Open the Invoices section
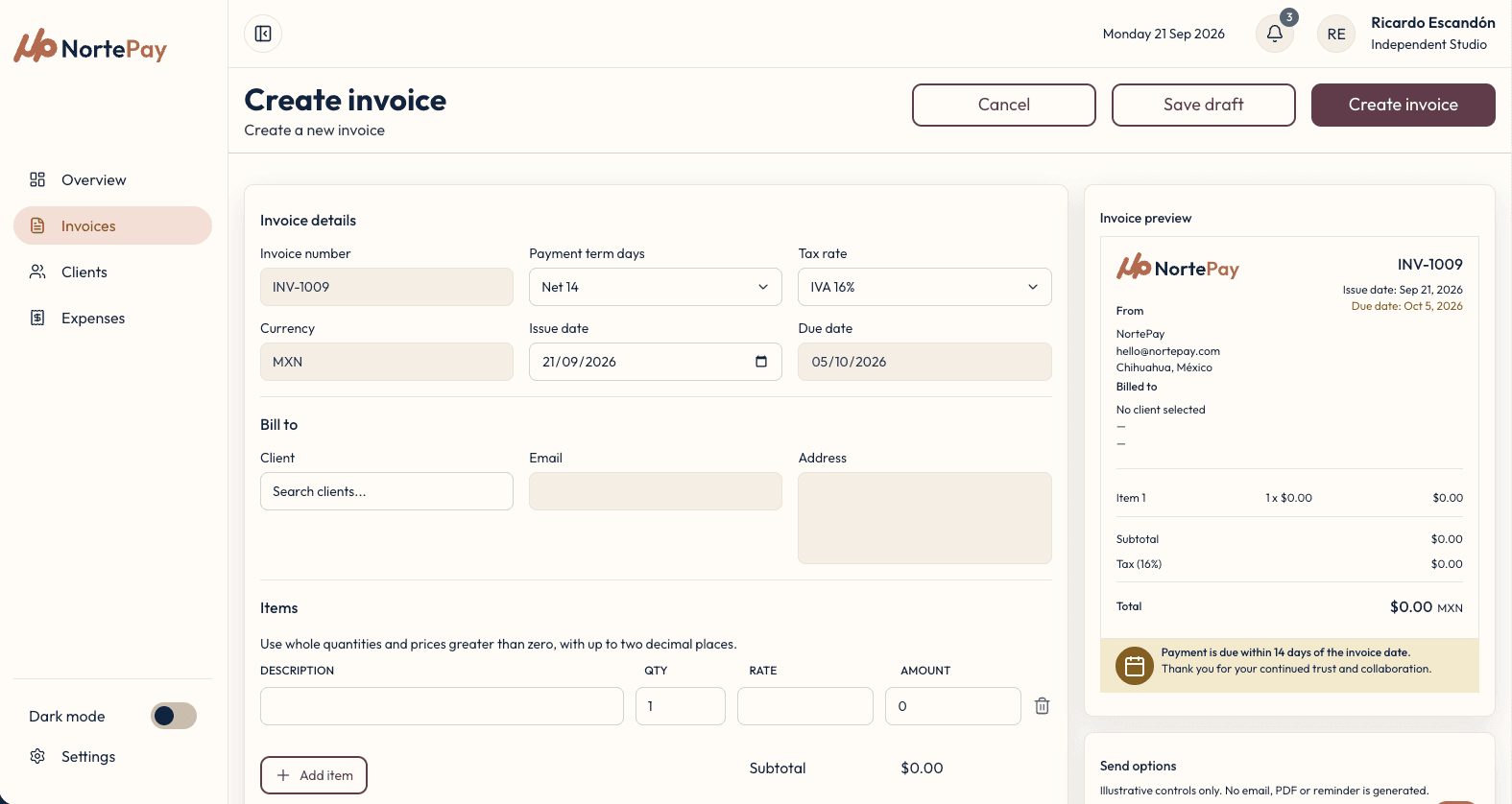The image size is (1512, 804). coord(113,225)
